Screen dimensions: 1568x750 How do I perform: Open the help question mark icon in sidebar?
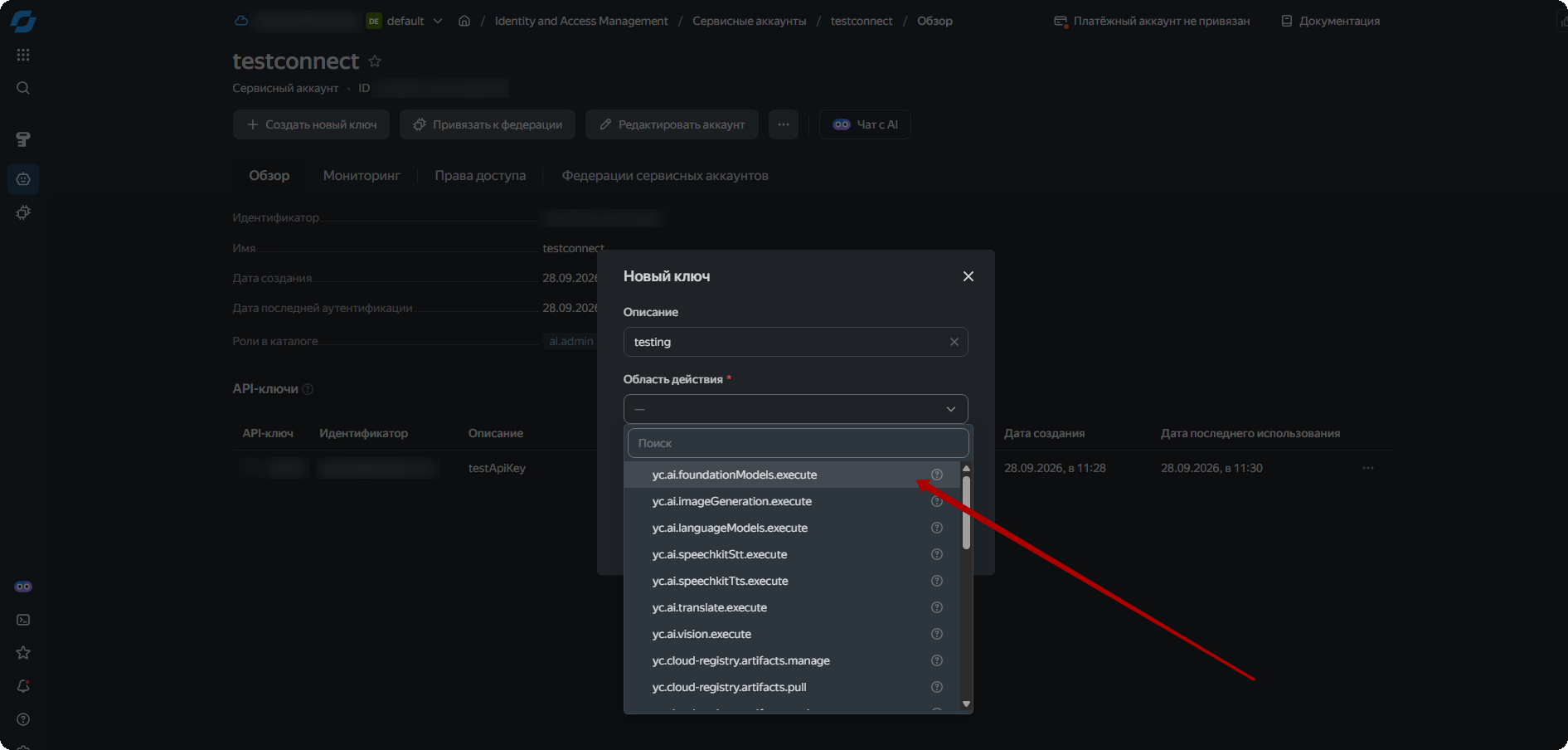23,719
